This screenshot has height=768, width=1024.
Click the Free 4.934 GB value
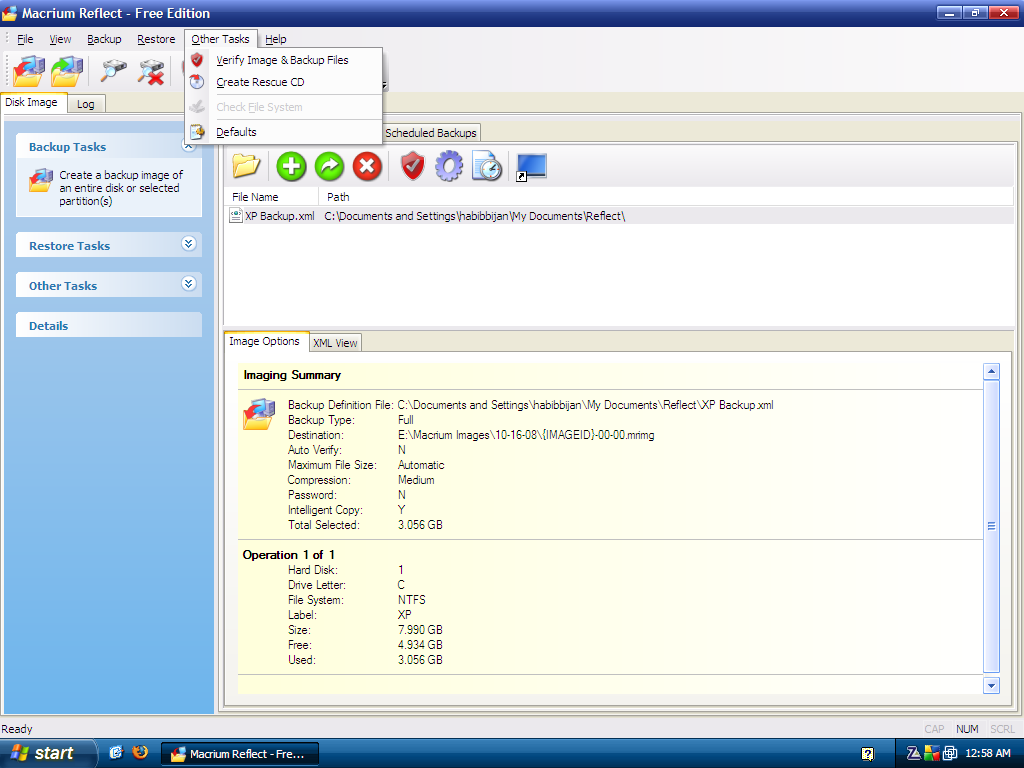click(x=420, y=645)
